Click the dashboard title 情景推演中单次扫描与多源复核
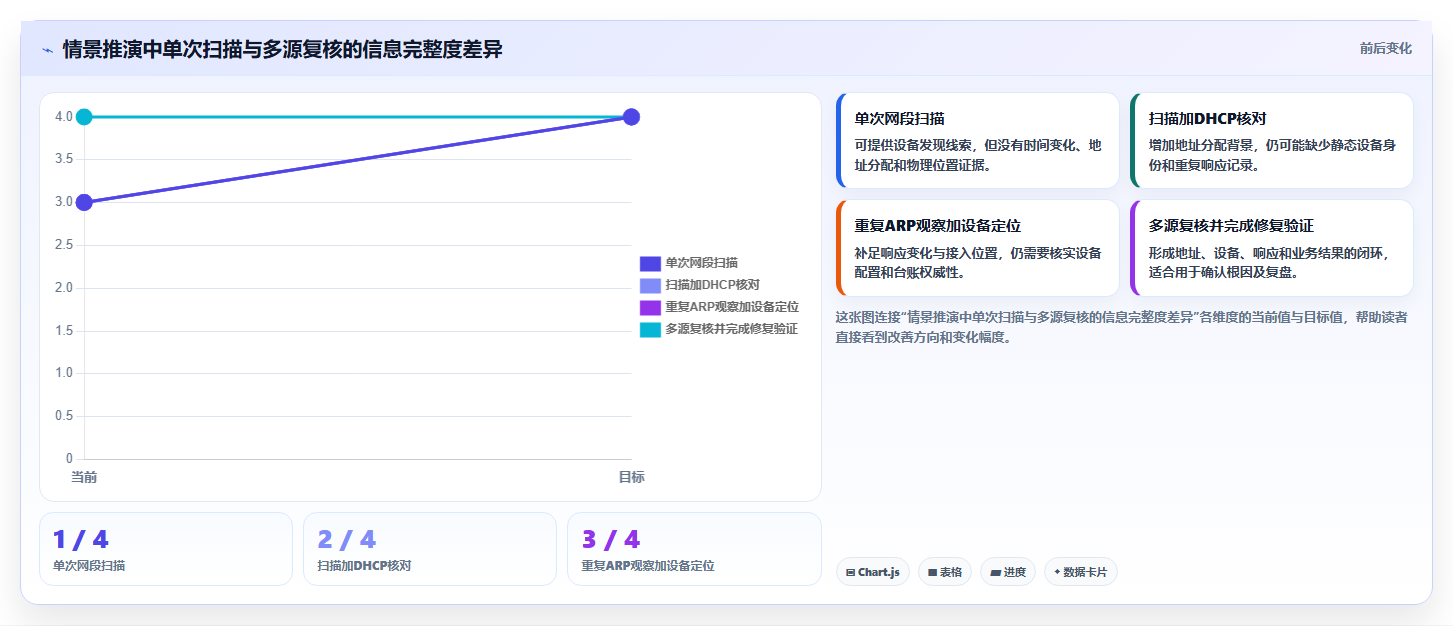 coord(282,49)
